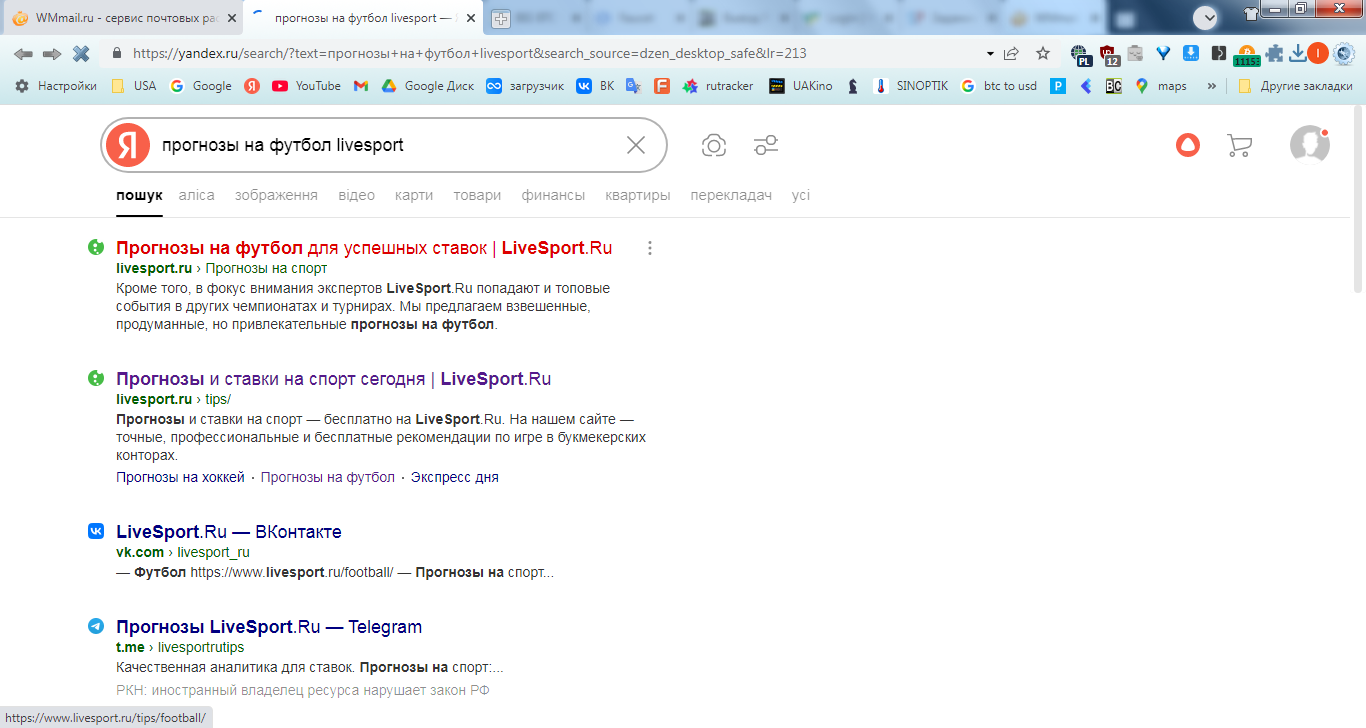Open result Прогнозы на футбол для успешных ставок
The width and height of the screenshot is (1366, 728).
(x=364, y=248)
